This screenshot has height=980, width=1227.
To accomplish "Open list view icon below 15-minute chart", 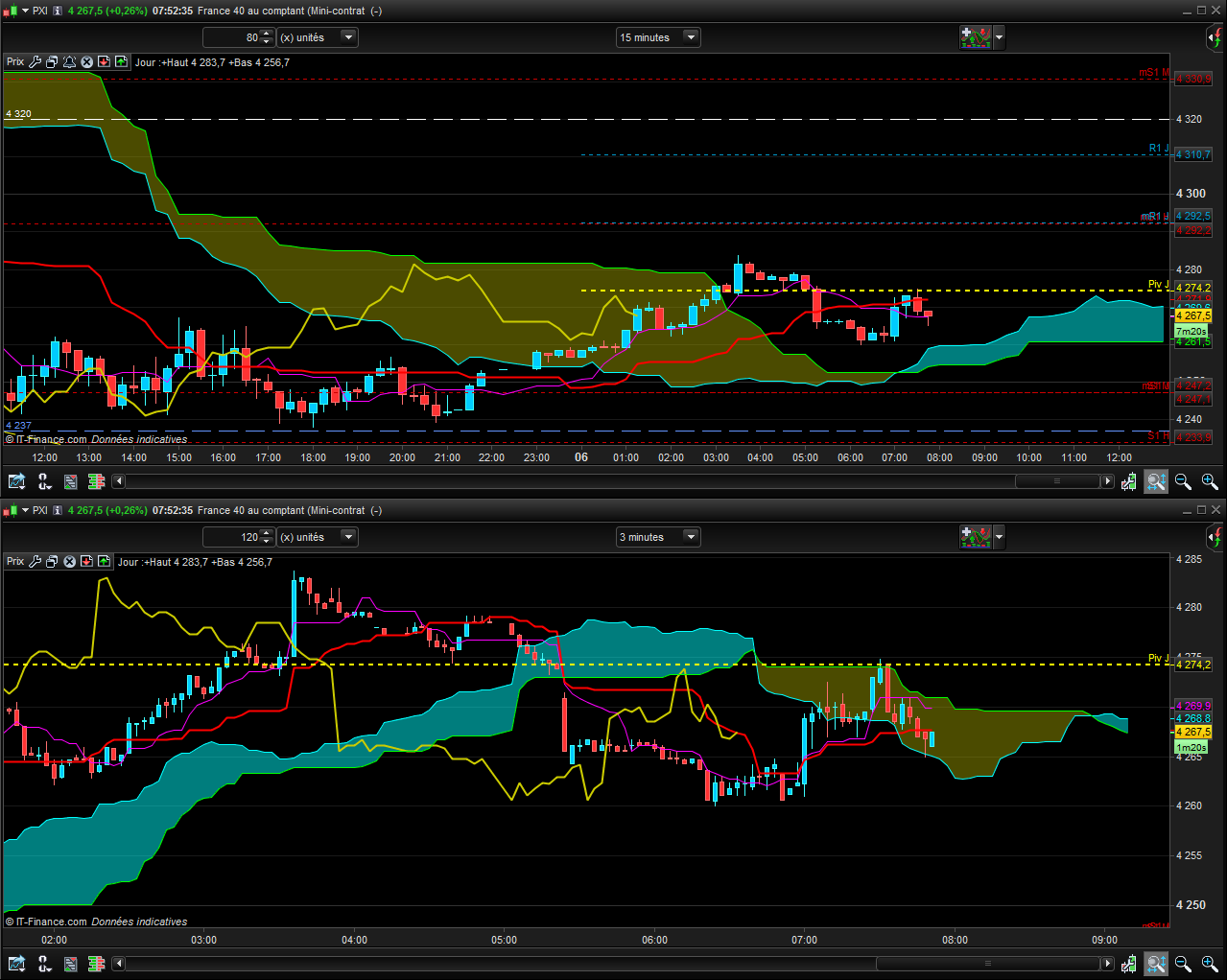I will point(70,481).
